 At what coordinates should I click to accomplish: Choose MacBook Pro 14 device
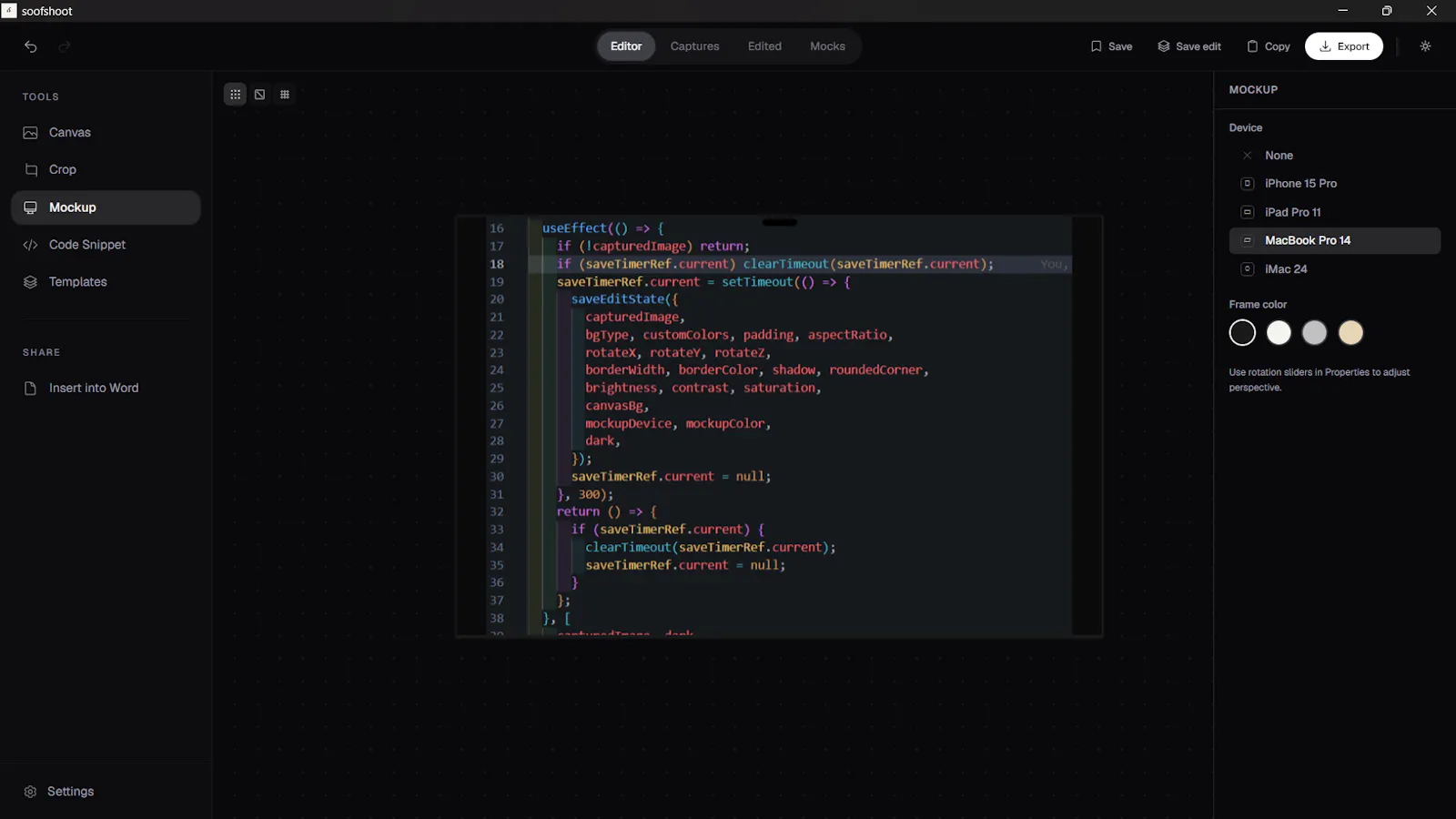[1335, 240]
